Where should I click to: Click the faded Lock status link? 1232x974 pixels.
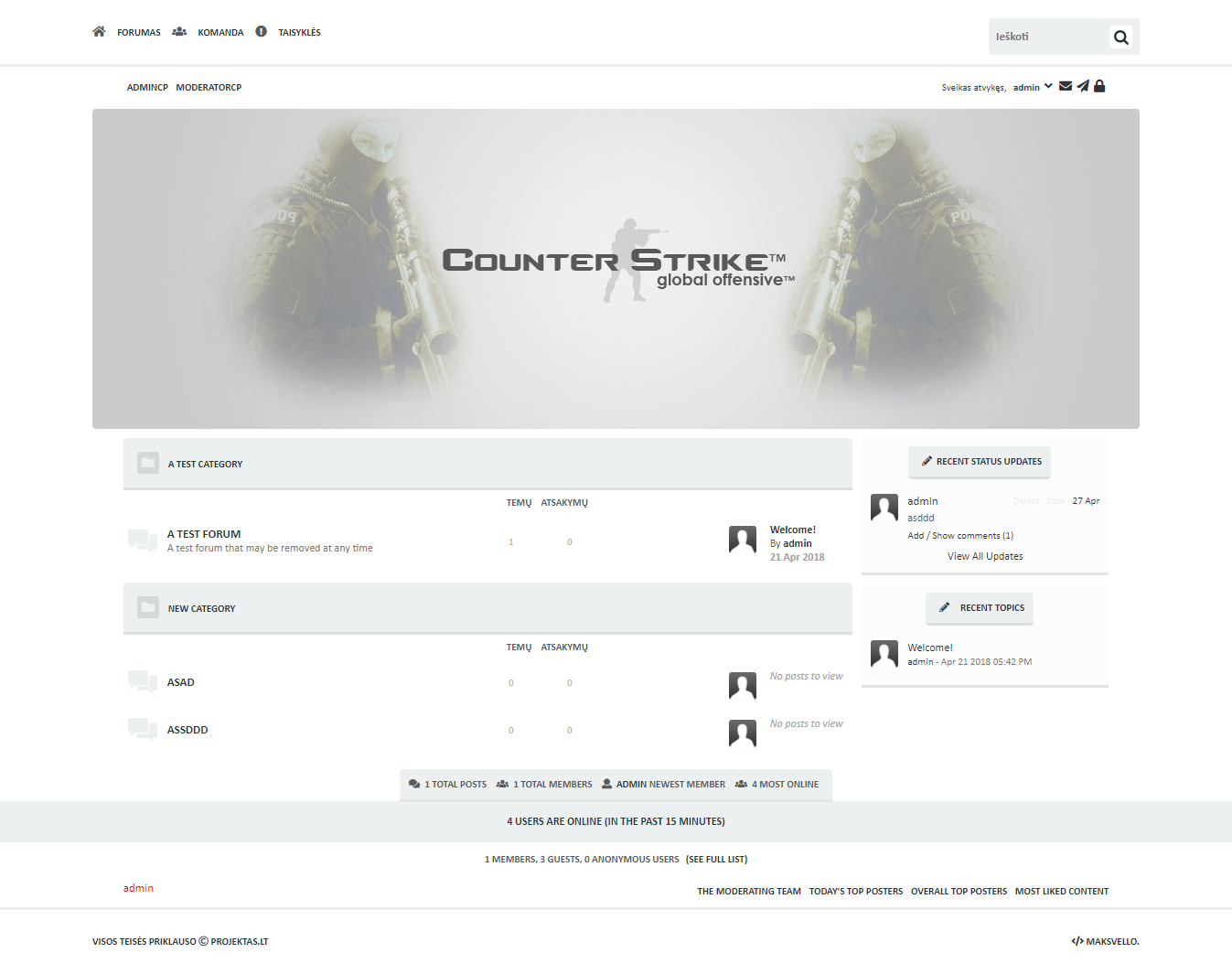[x=1055, y=501]
